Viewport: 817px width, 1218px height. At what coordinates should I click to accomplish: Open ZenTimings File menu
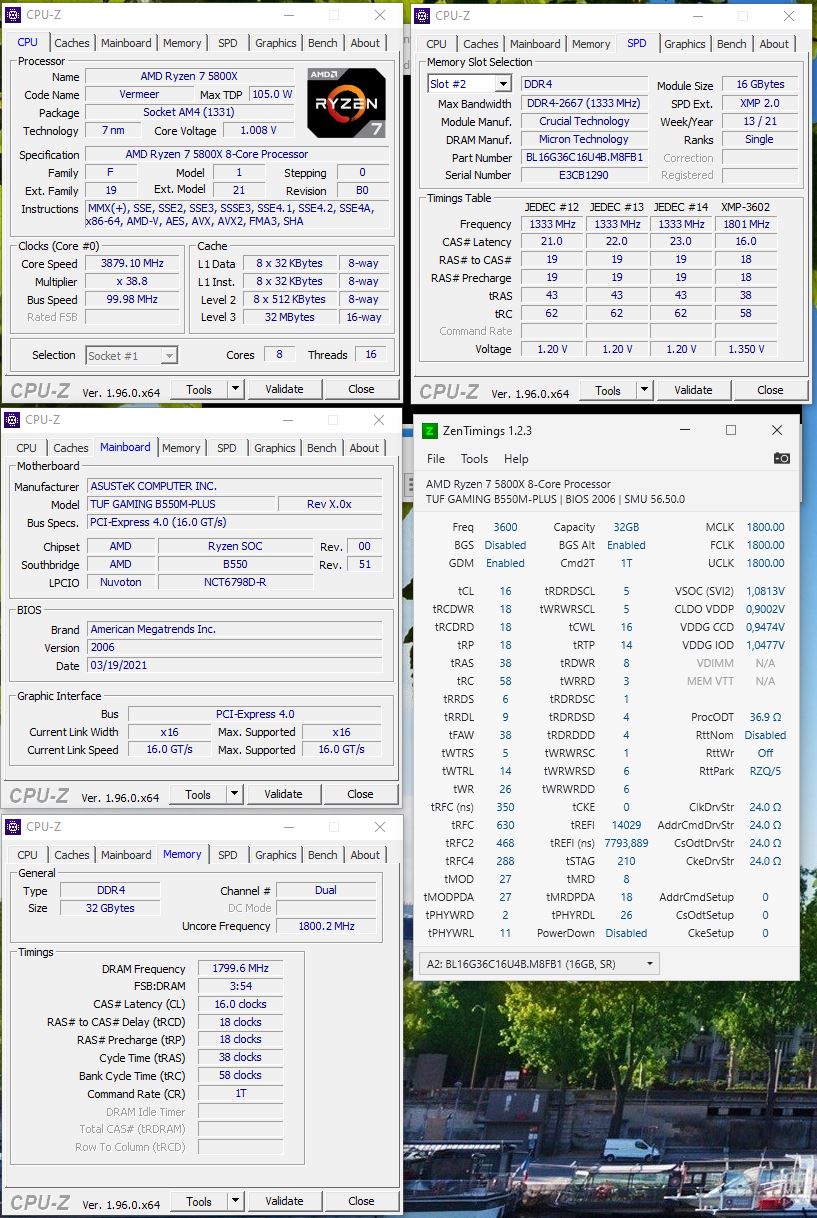[436, 459]
